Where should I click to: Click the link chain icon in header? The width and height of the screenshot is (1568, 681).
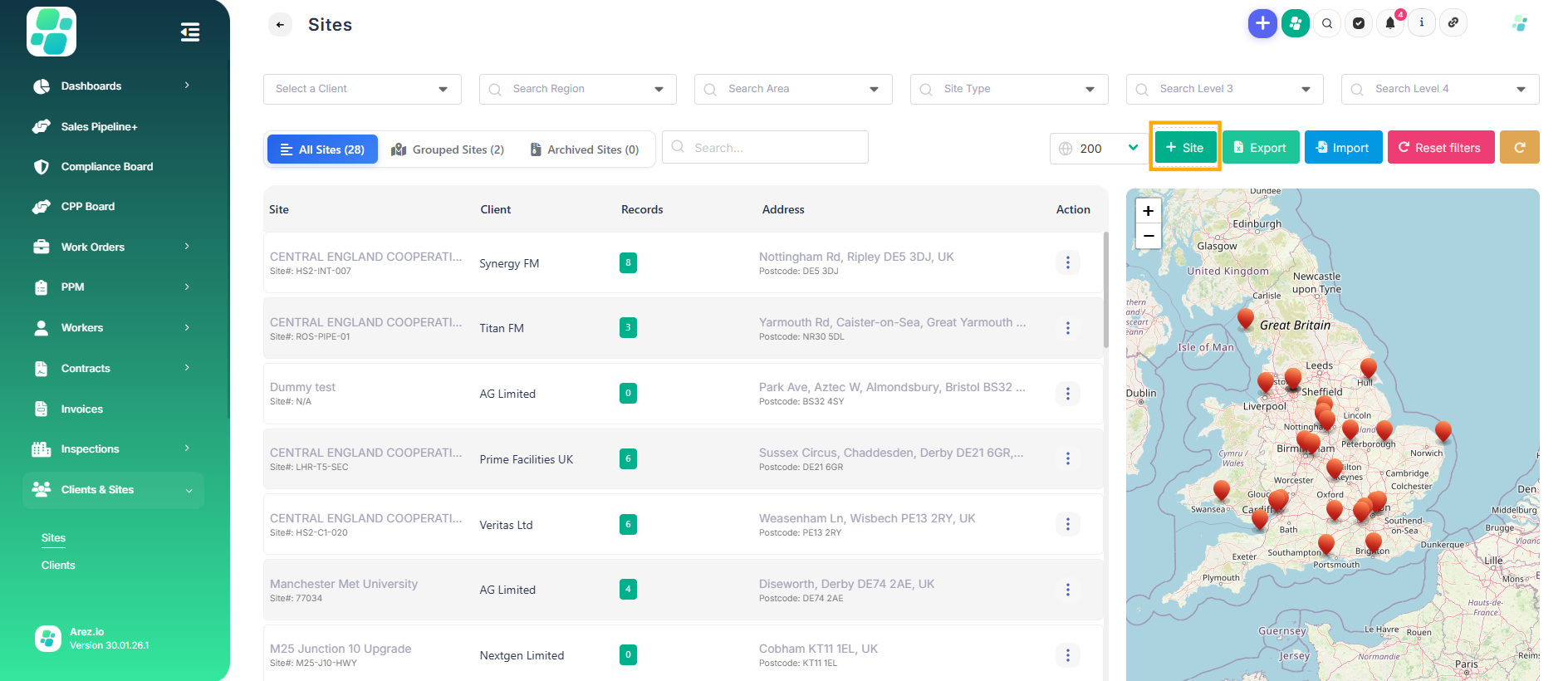pos(1453,23)
